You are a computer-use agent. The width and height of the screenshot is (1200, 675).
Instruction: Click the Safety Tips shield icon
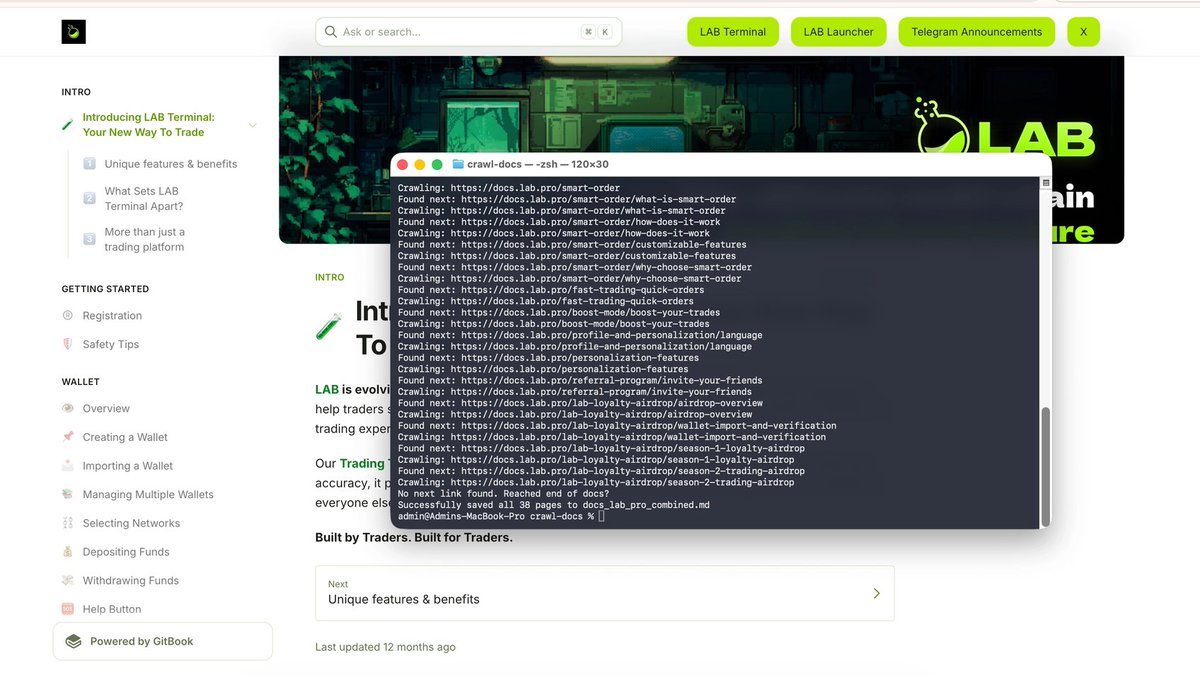68,344
